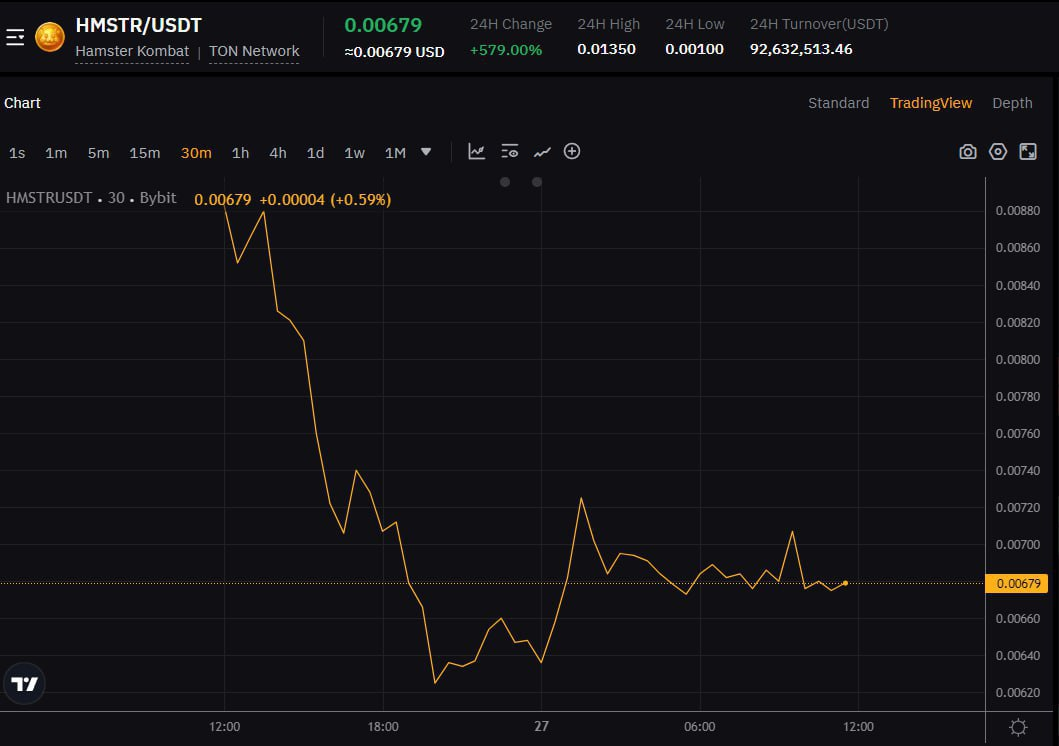
Task: Click the Hamster Kombat link
Action: [132, 51]
